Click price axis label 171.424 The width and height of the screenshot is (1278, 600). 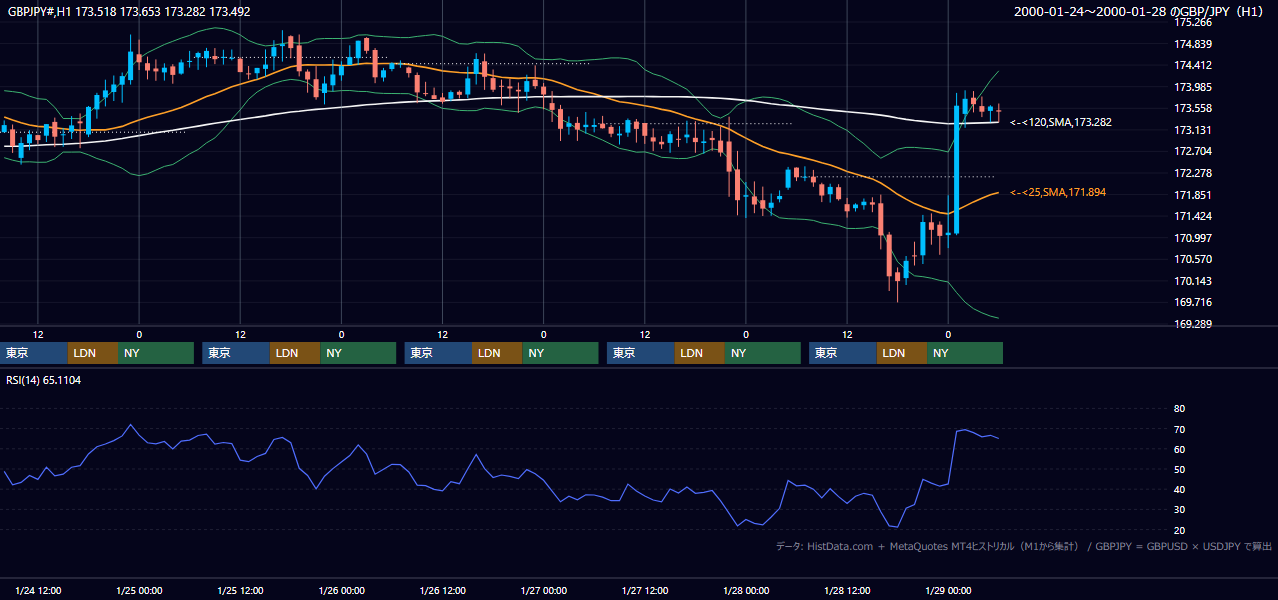[1191, 216]
